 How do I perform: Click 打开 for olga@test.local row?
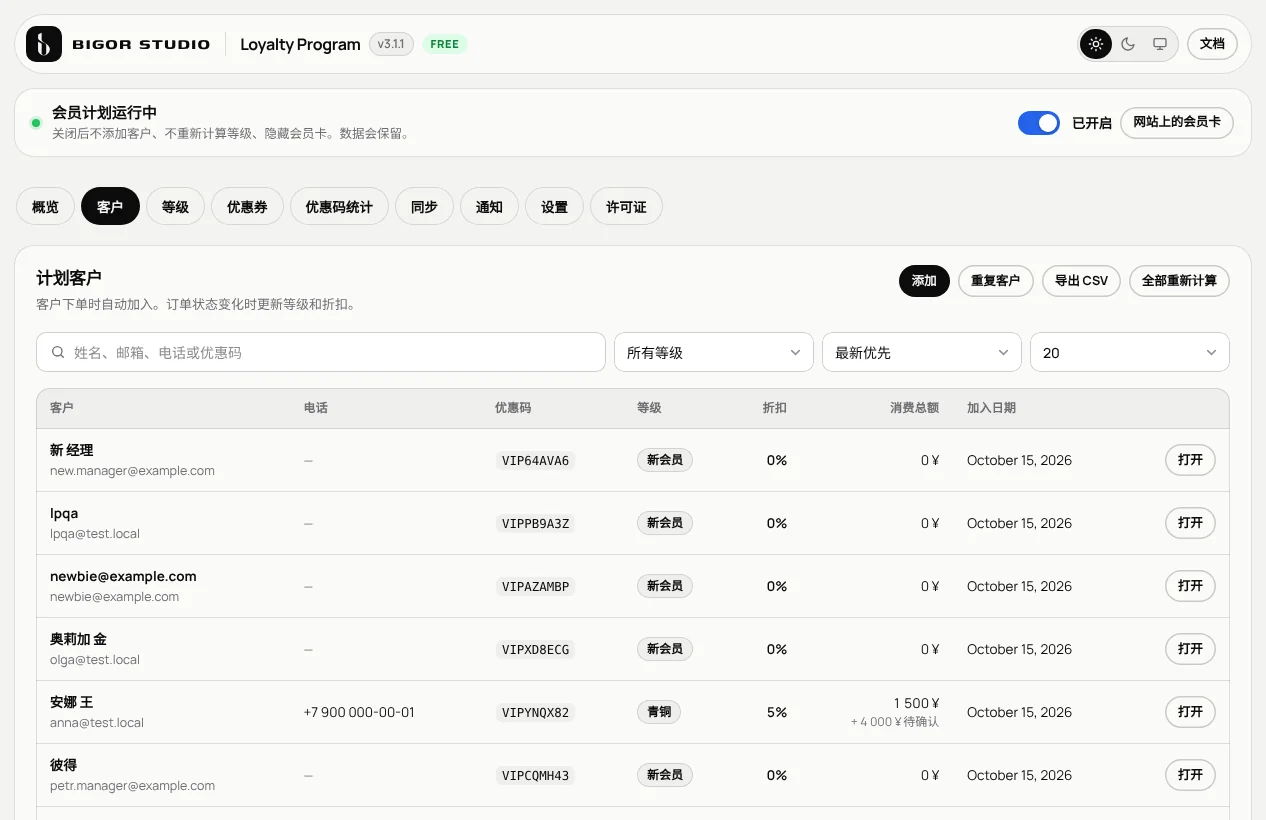1190,649
